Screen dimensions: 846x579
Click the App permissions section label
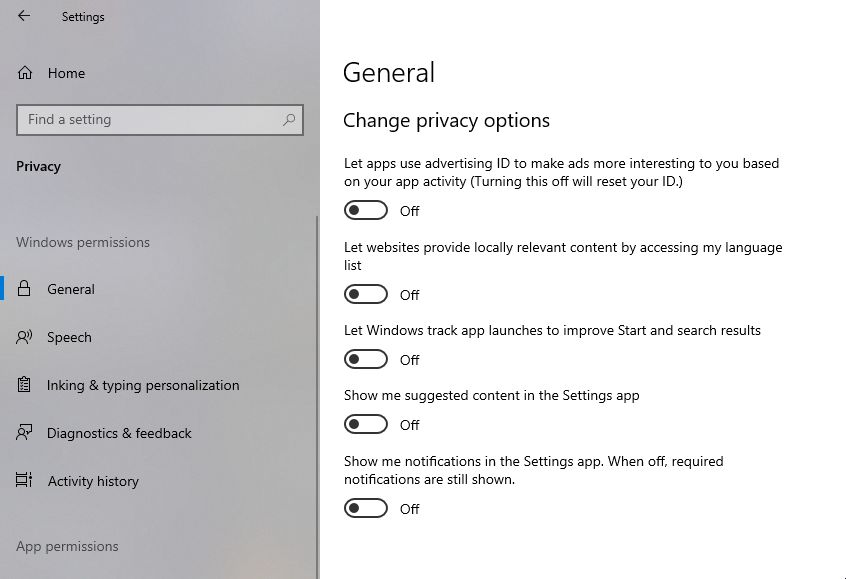point(67,547)
